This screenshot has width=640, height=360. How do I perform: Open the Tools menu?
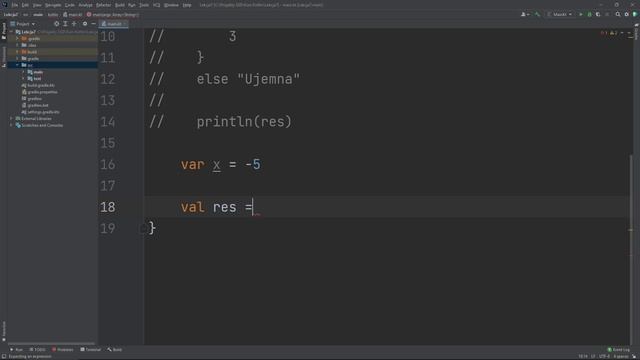[144, 5]
